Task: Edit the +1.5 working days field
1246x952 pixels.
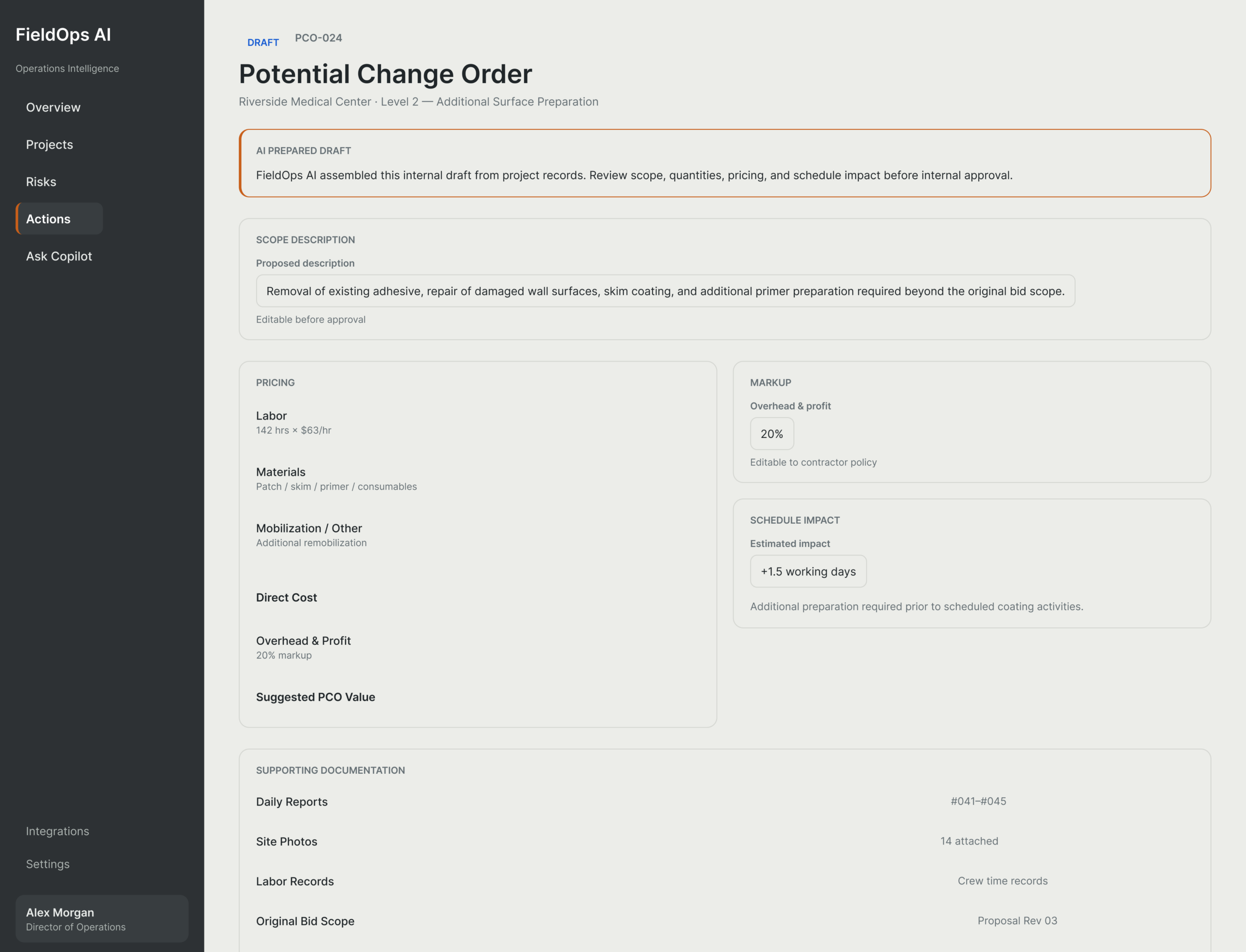Action: [x=808, y=571]
